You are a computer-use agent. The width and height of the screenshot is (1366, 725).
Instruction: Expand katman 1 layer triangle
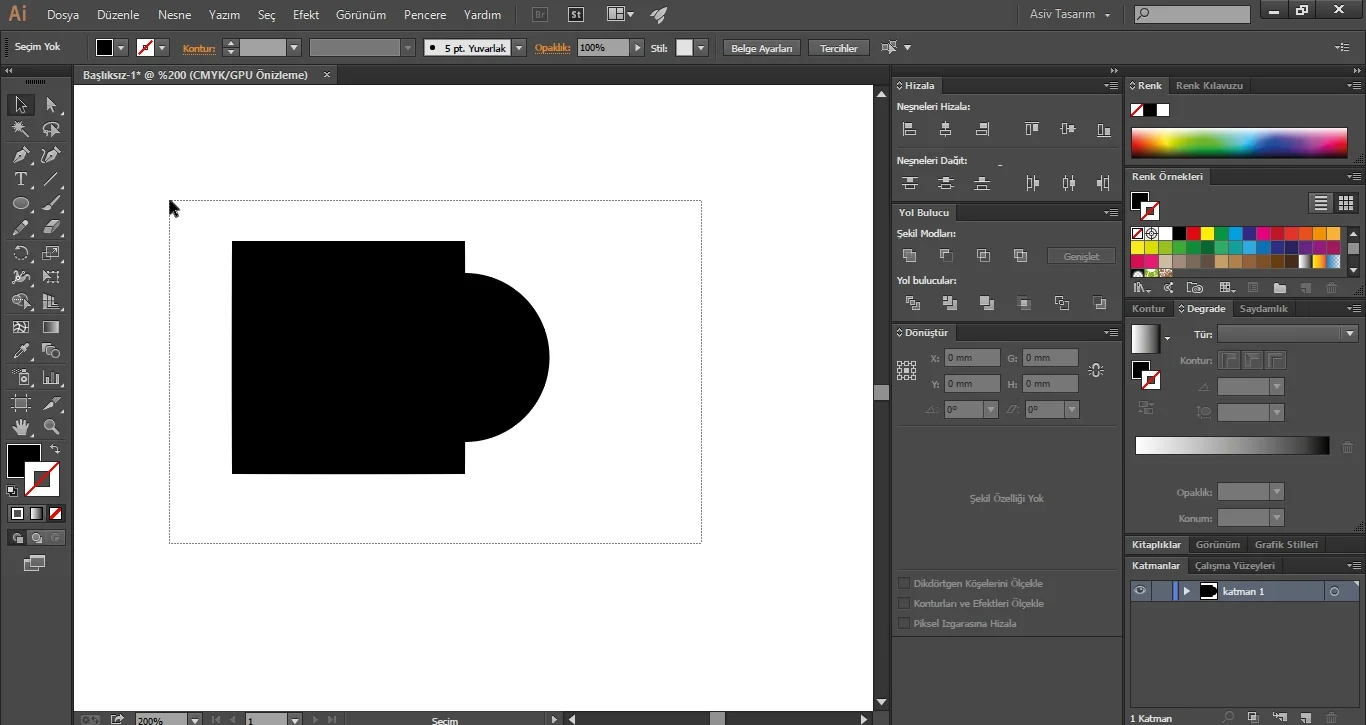pos(1187,591)
